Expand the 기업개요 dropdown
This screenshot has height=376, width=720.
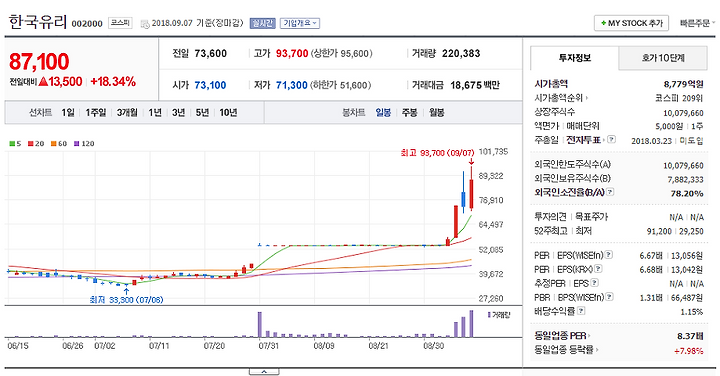click(300, 23)
